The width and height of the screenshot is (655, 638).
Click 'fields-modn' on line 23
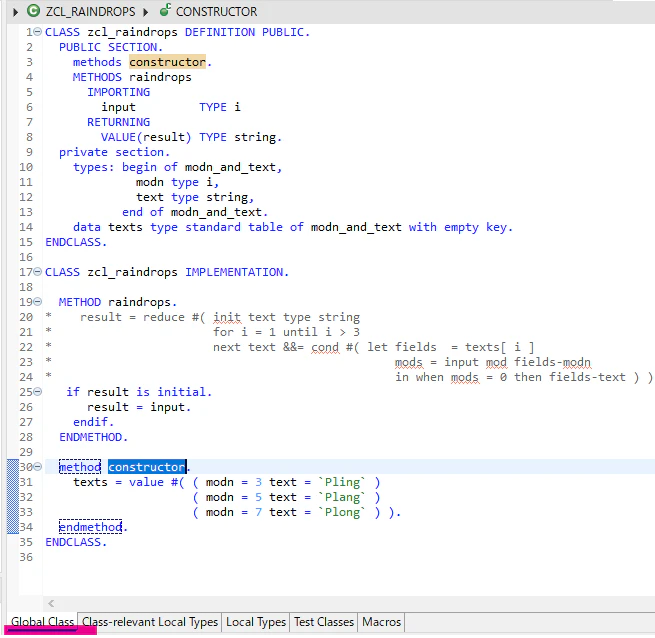pos(552,362)
